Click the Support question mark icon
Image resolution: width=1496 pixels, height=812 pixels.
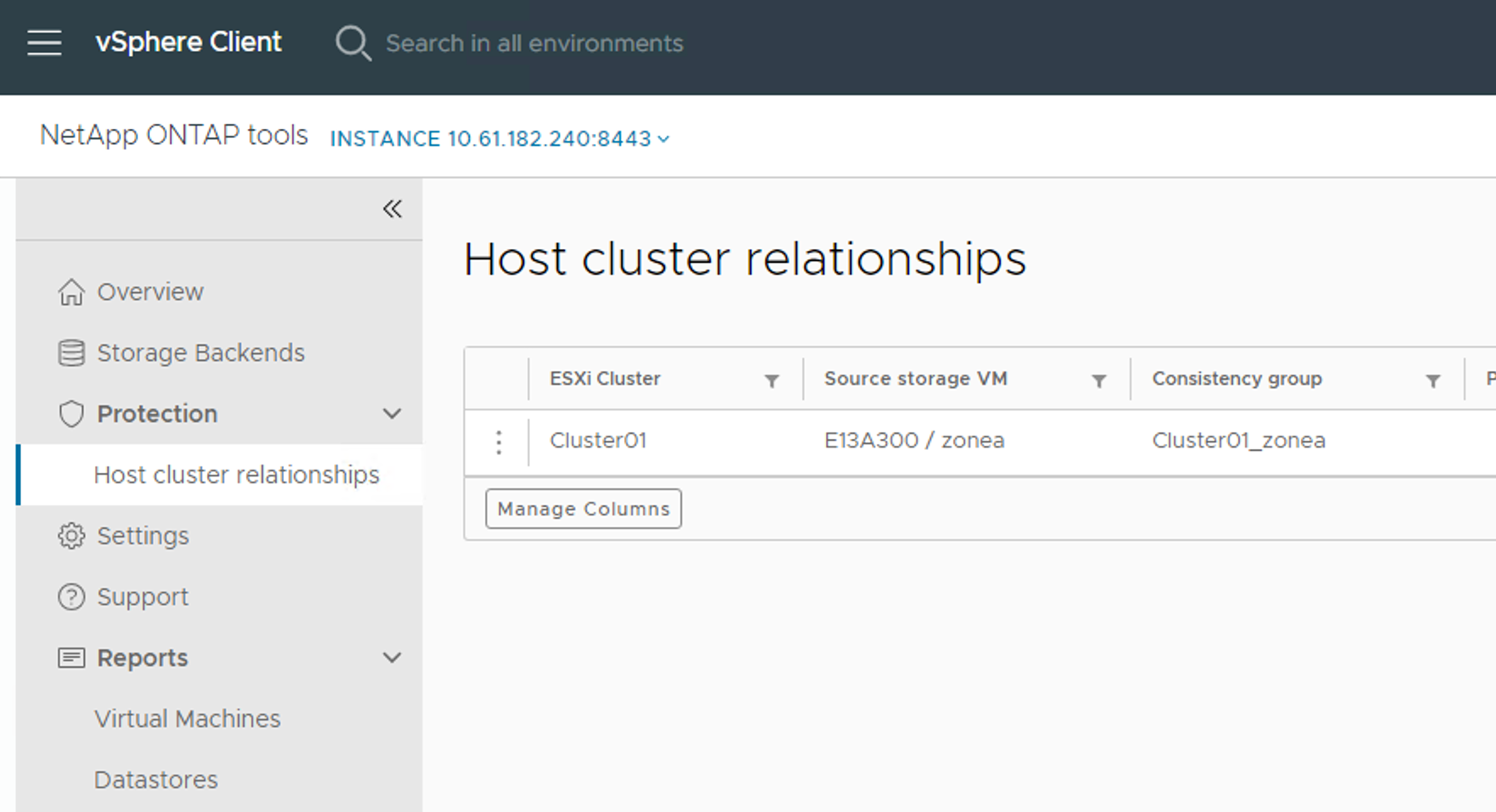coord(71,597)
